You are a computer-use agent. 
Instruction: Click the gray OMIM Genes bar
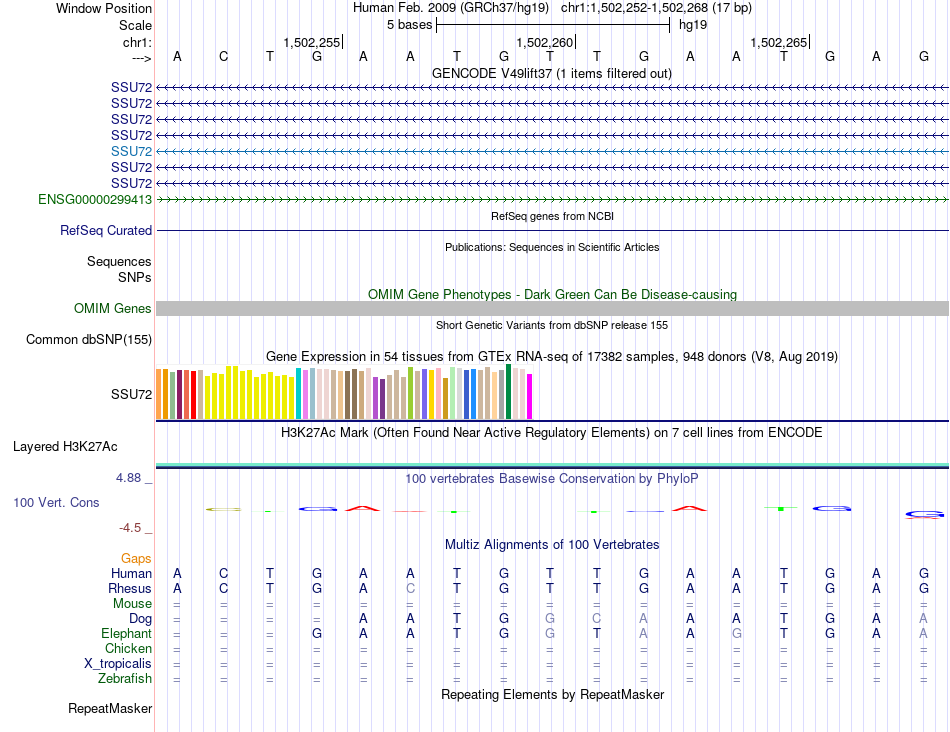(552, 309)
